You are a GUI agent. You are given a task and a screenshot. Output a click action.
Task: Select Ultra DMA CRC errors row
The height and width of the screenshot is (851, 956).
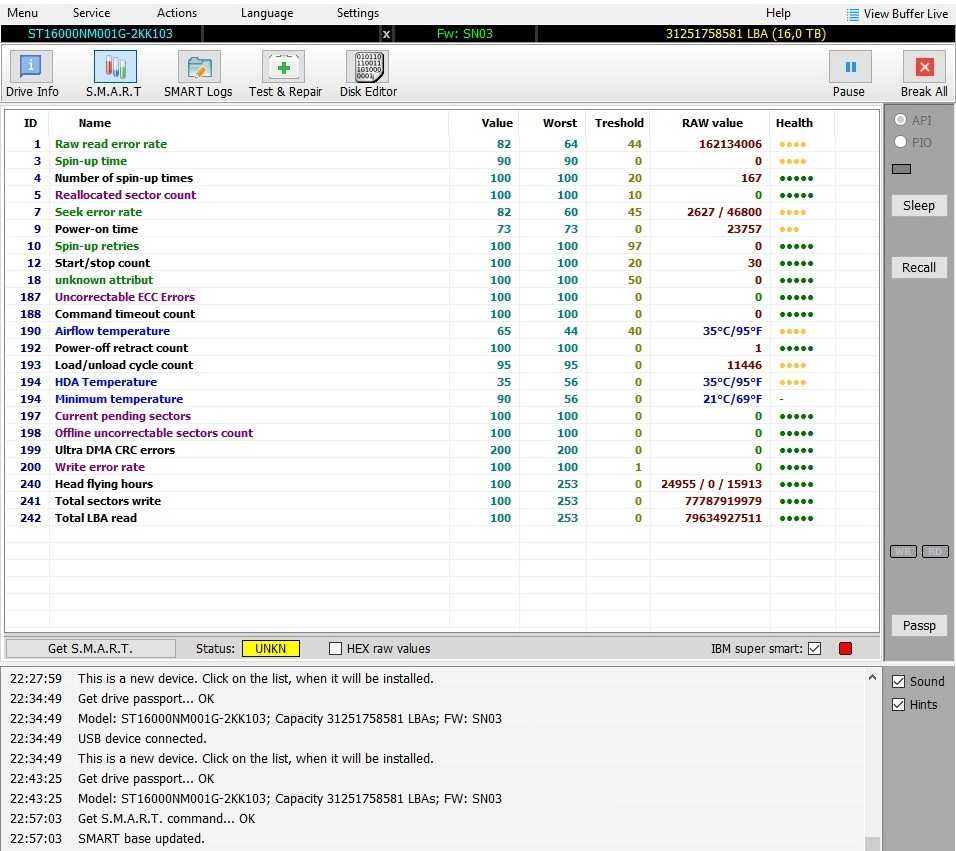click(442, 450)
